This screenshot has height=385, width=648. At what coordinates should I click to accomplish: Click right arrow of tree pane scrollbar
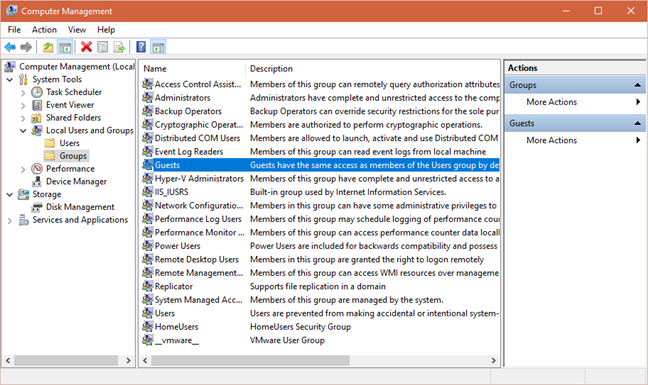point(128,361)
